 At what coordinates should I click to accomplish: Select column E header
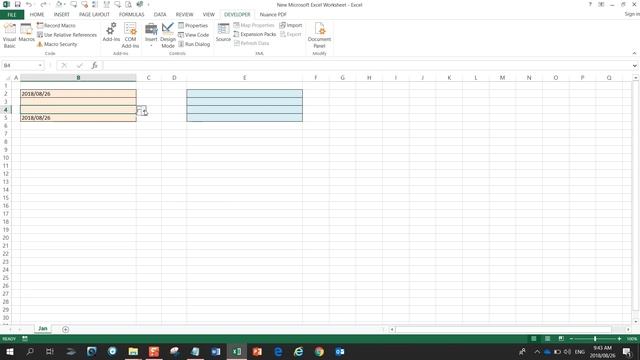tap(244, 78)
